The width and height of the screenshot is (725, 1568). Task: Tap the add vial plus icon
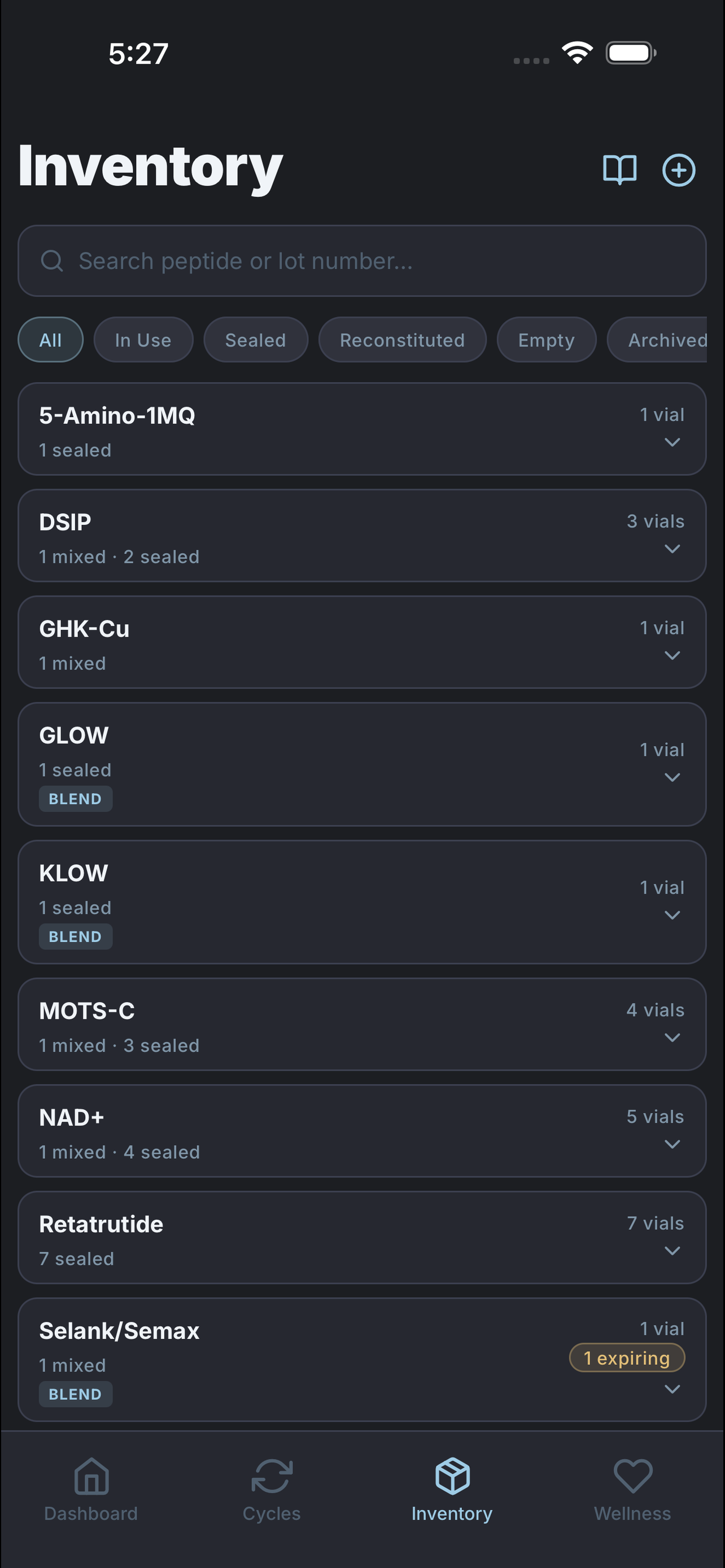pyautogui.click(x=679, y=170)
